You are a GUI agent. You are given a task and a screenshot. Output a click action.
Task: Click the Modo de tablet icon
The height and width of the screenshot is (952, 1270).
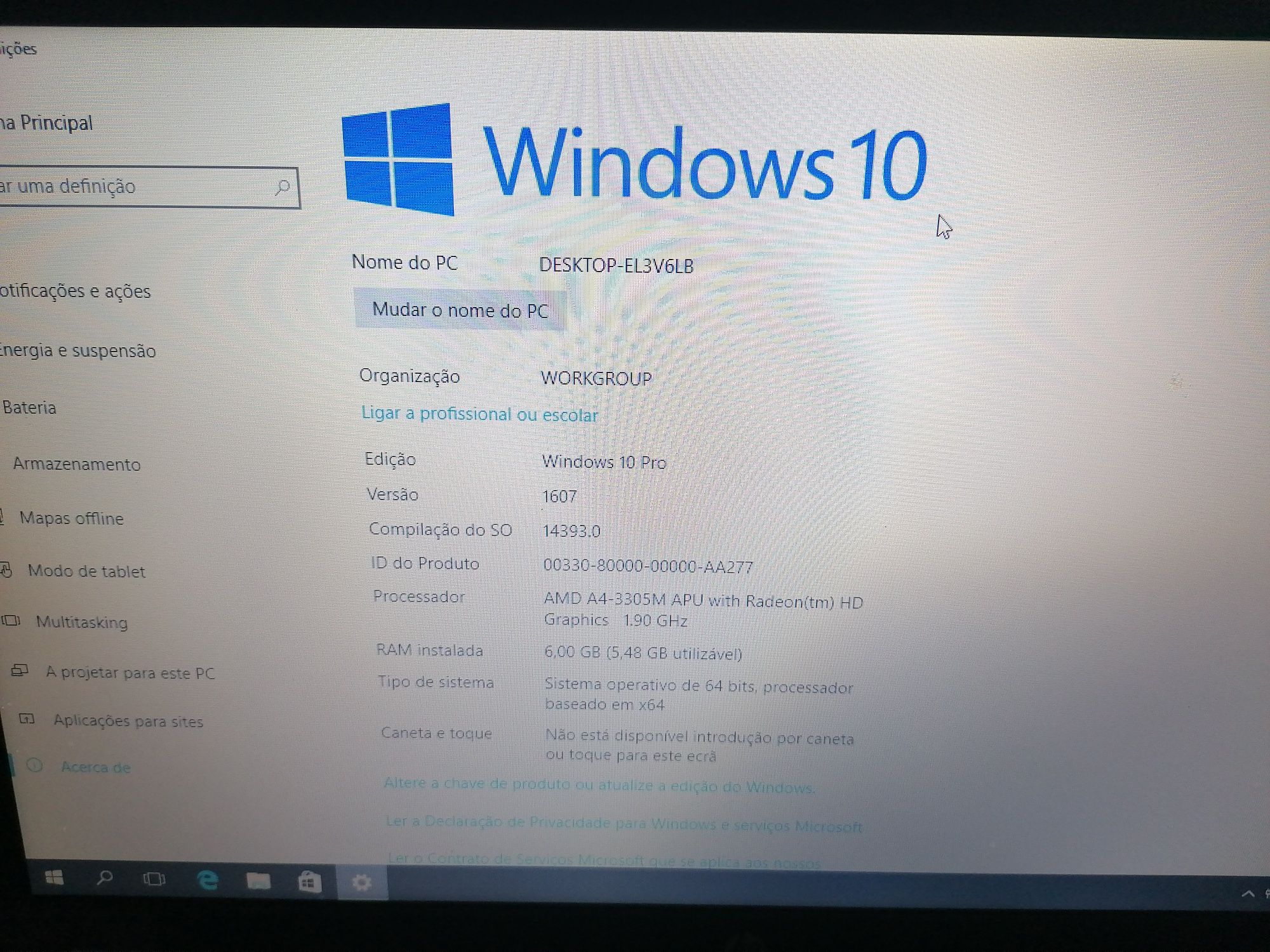click(x=6, y=570)
